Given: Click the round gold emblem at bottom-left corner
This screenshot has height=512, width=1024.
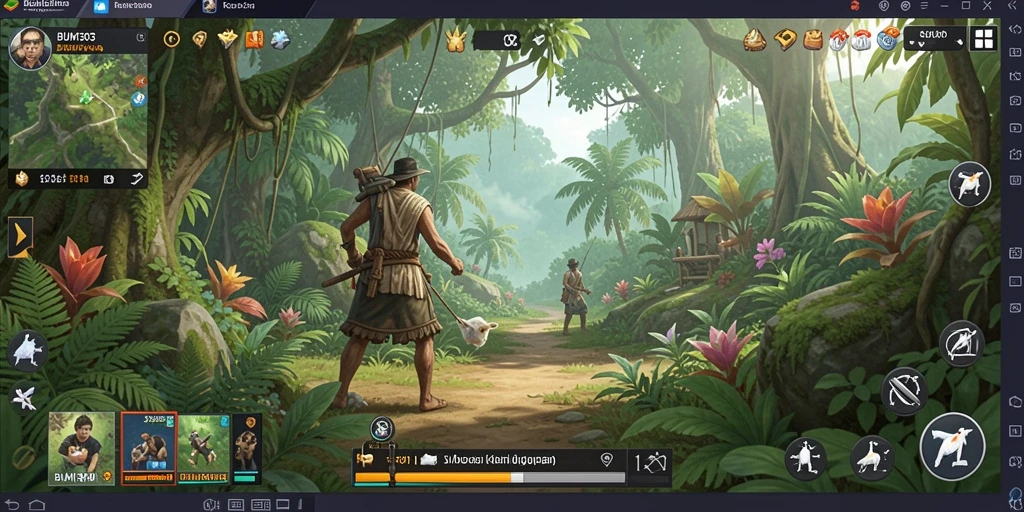Looking at the screenshot, I should [x=23, y=456].
